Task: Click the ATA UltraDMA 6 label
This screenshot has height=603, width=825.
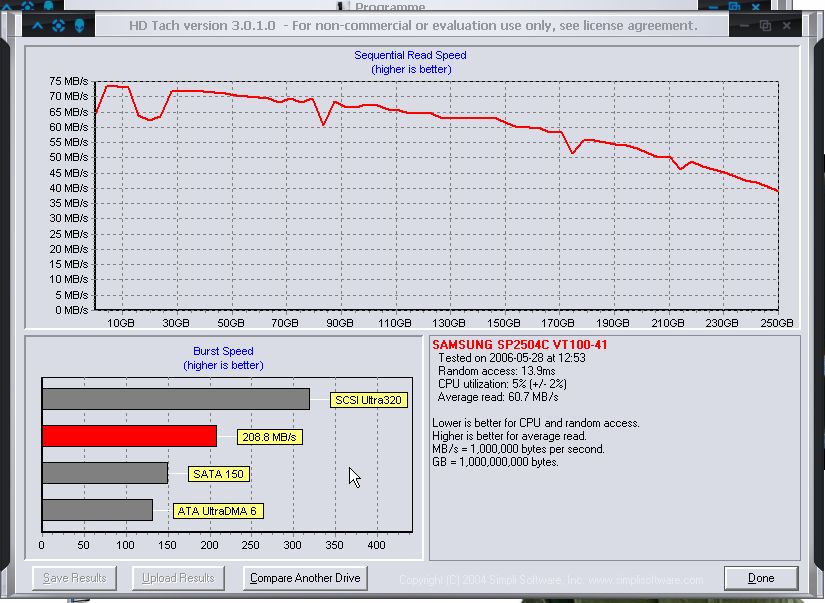Action: point(218,511)
